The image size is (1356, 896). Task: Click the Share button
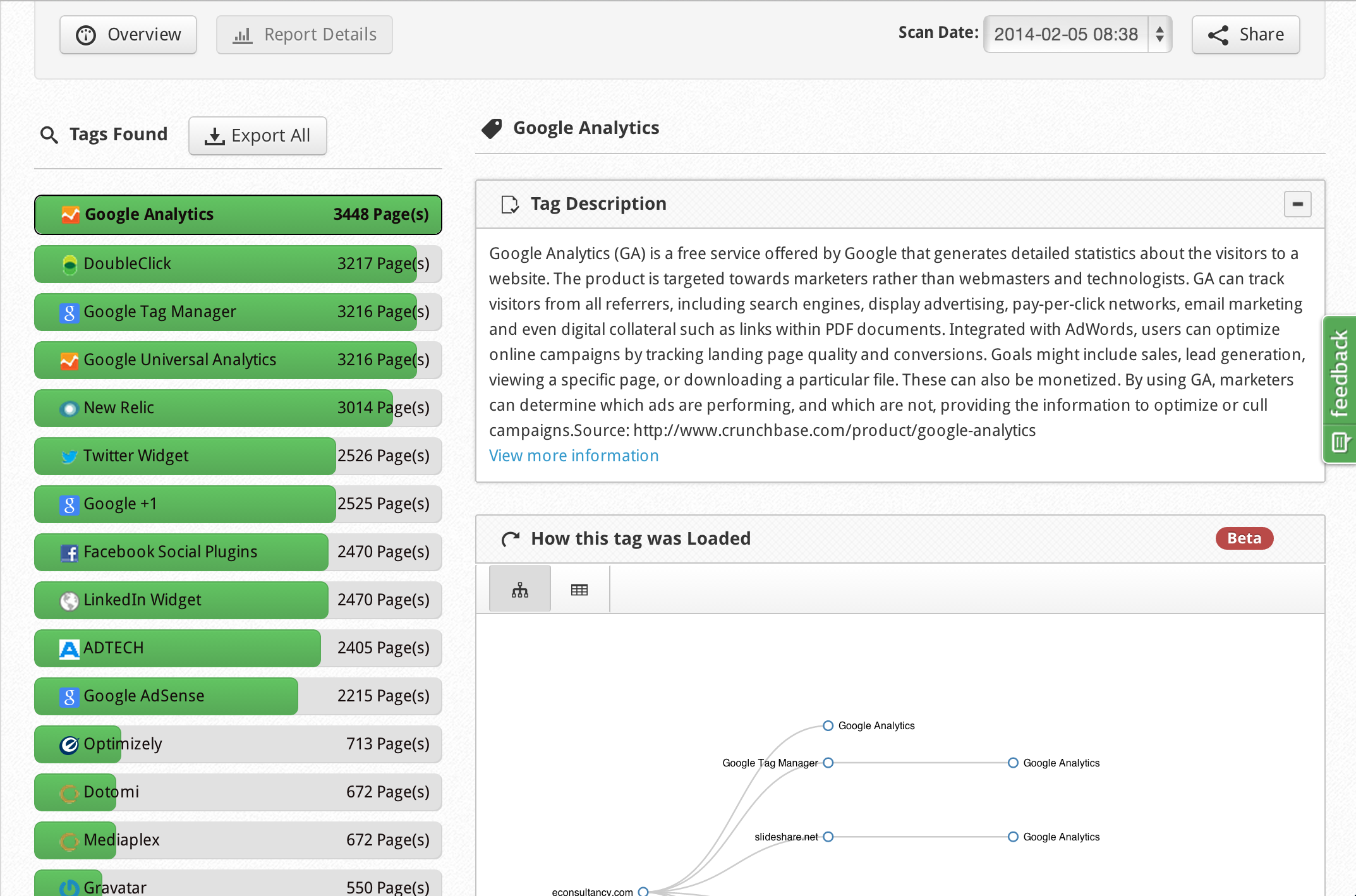1245,35
